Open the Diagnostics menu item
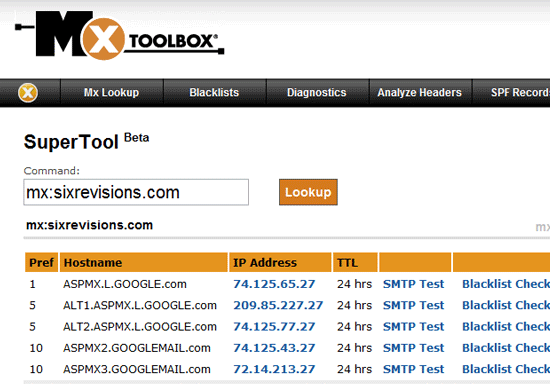Viewport: 550px width, 384px height. tap(317, 93)
